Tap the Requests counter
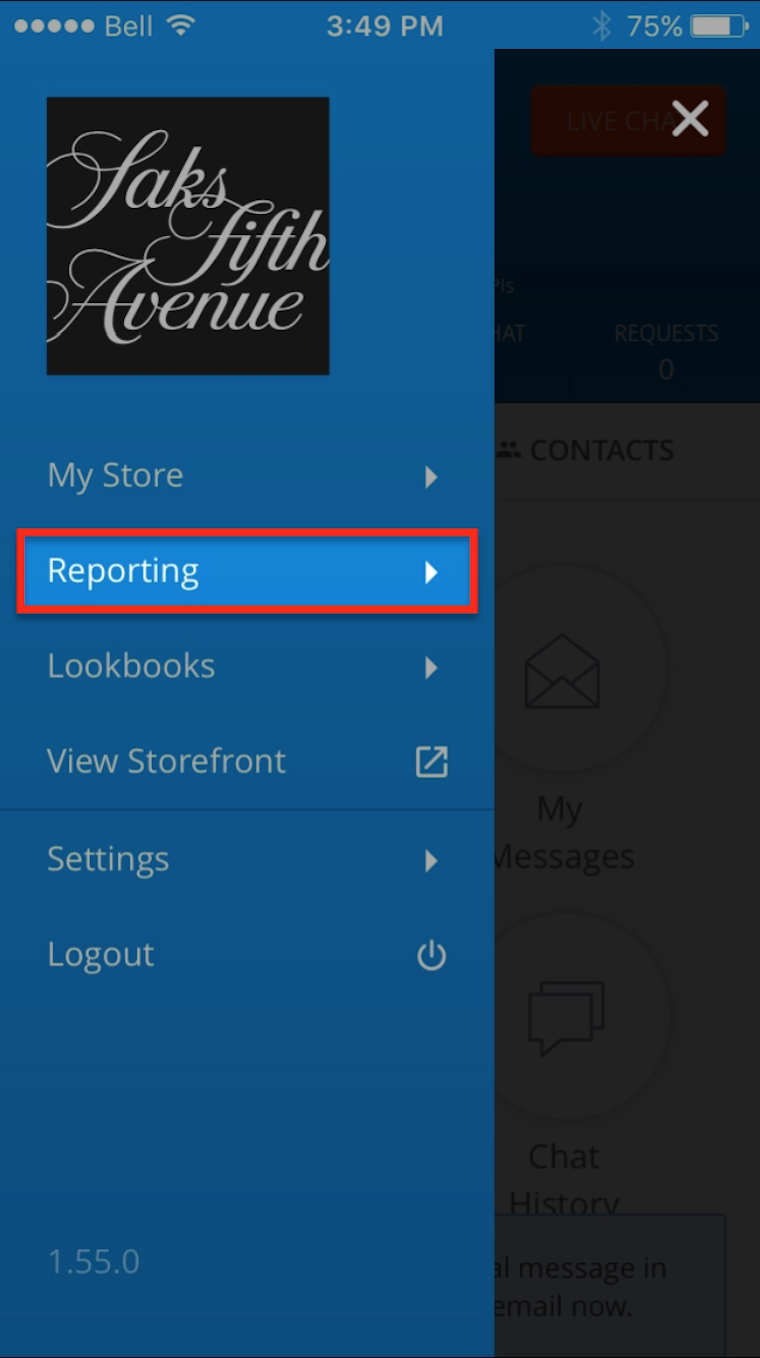This screenshot has width=760, height=1358. coord(666,350)
